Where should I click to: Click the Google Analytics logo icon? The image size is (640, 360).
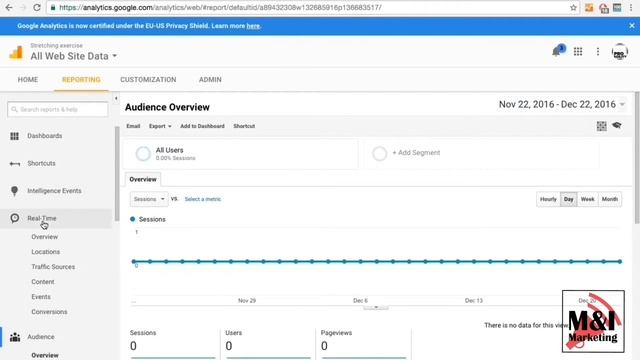click(16, 53)
